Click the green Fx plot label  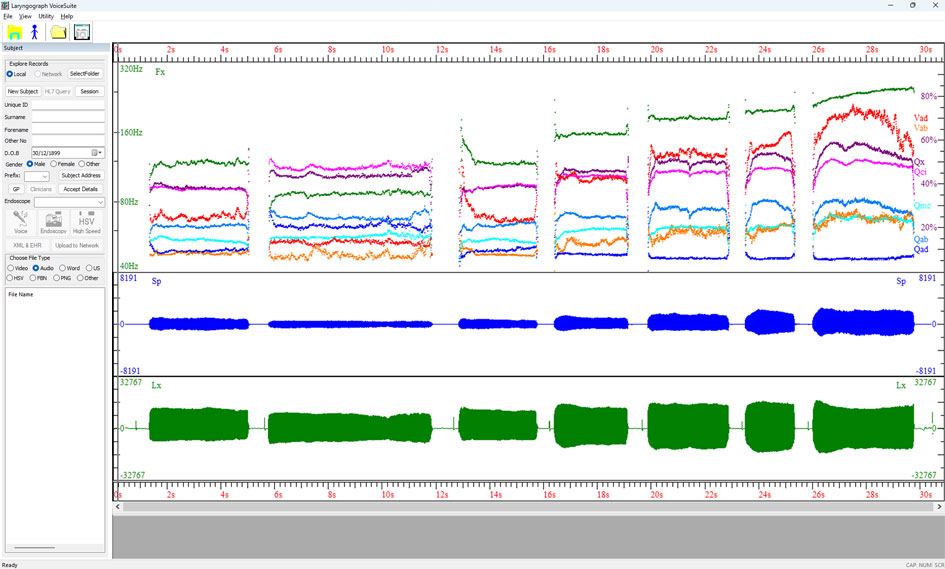tap(160, 72)
